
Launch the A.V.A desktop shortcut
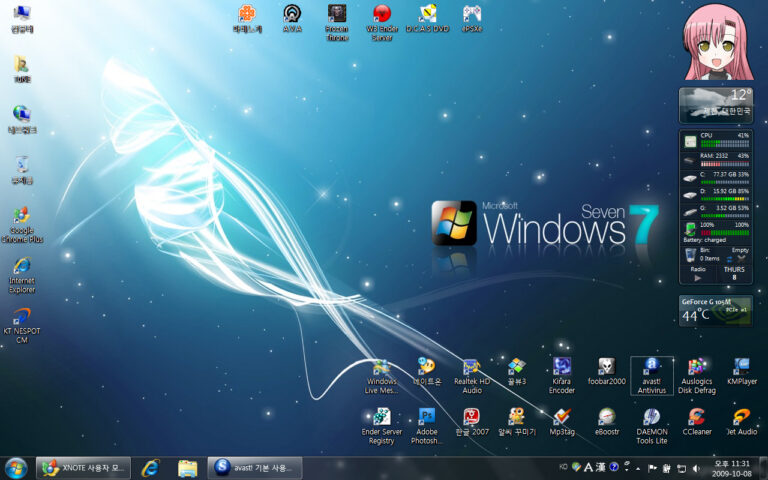(292, 19)
